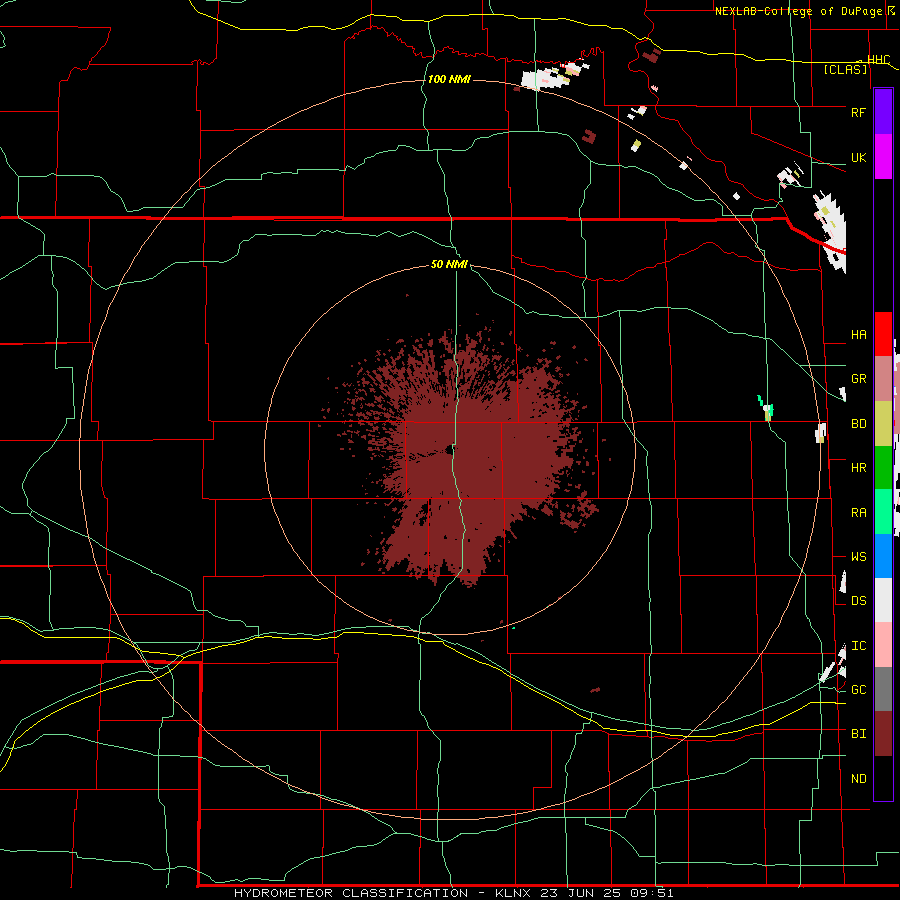Click the '100 NMI' range ring label
This screenshot has width=900, height=900.
[449, 79]
